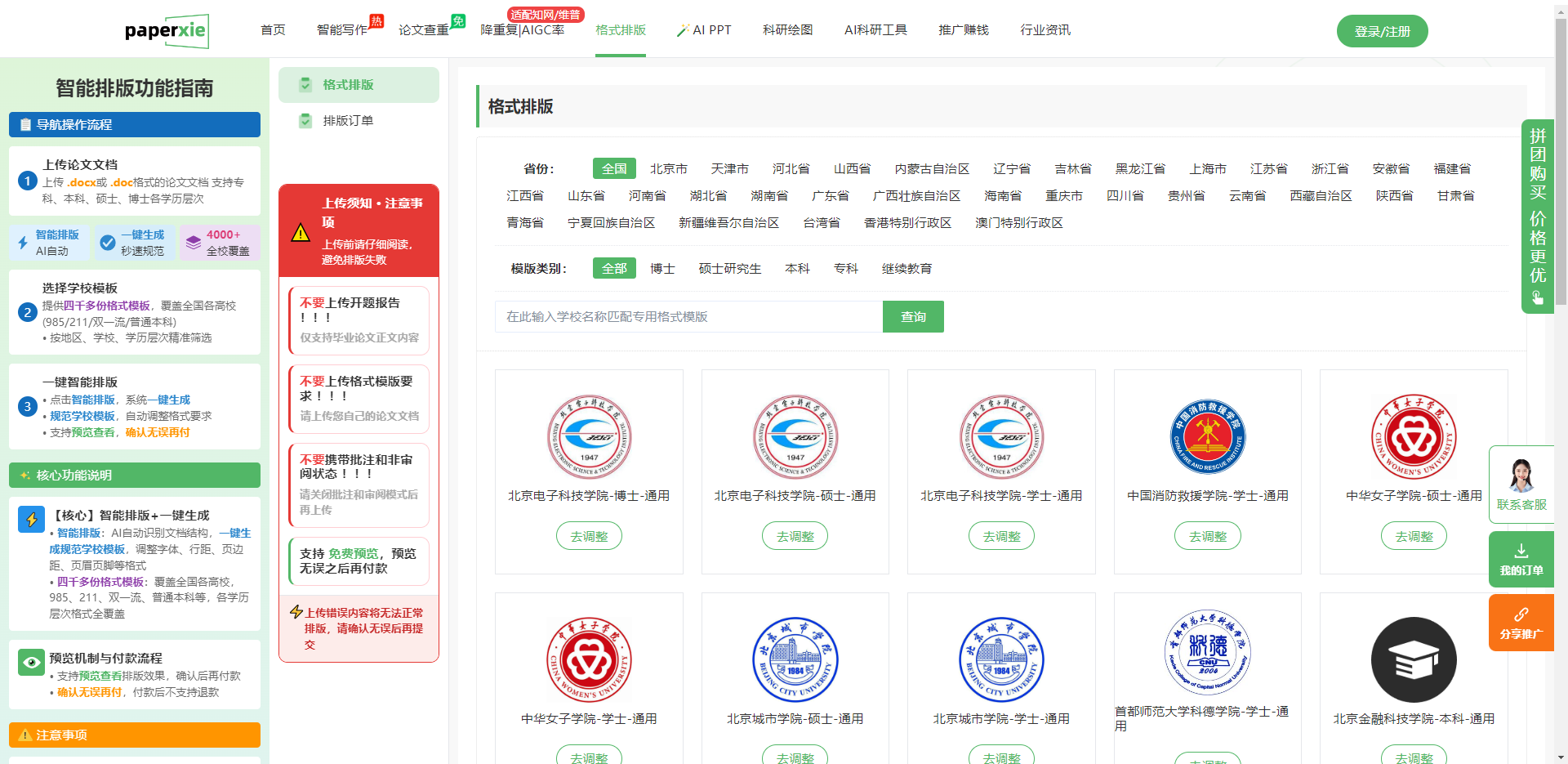Open 北京金融科技学院 graduation cap thumbnail
The image size is (1568, 764).
pos(1414,659)
